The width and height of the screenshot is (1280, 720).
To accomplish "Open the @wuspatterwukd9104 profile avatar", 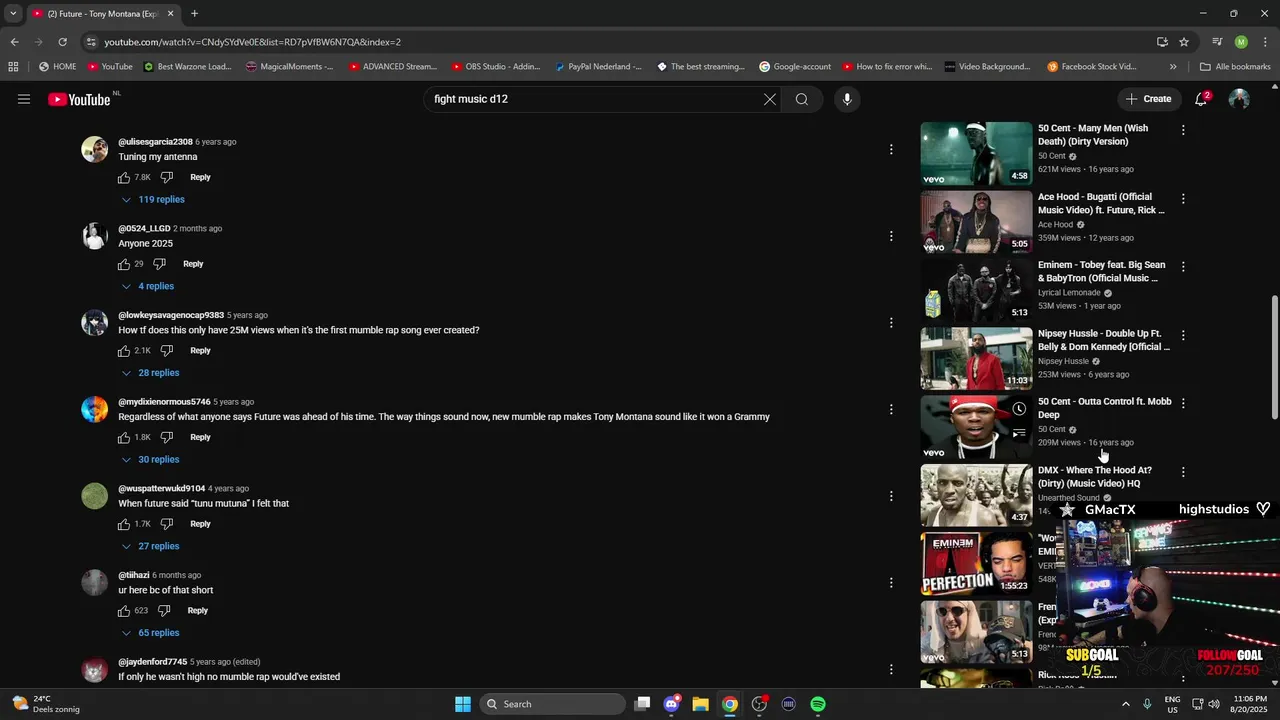I will 94,496.
